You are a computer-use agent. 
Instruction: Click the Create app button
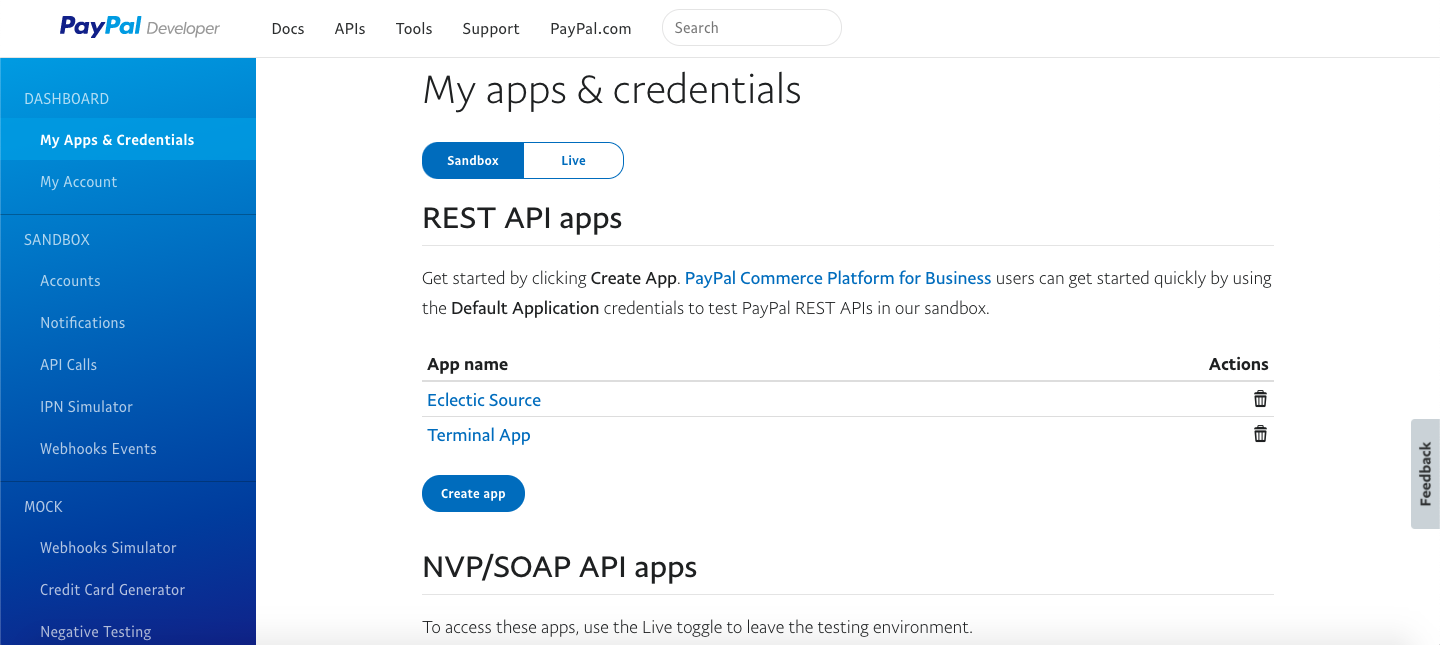tap(473, 493)
